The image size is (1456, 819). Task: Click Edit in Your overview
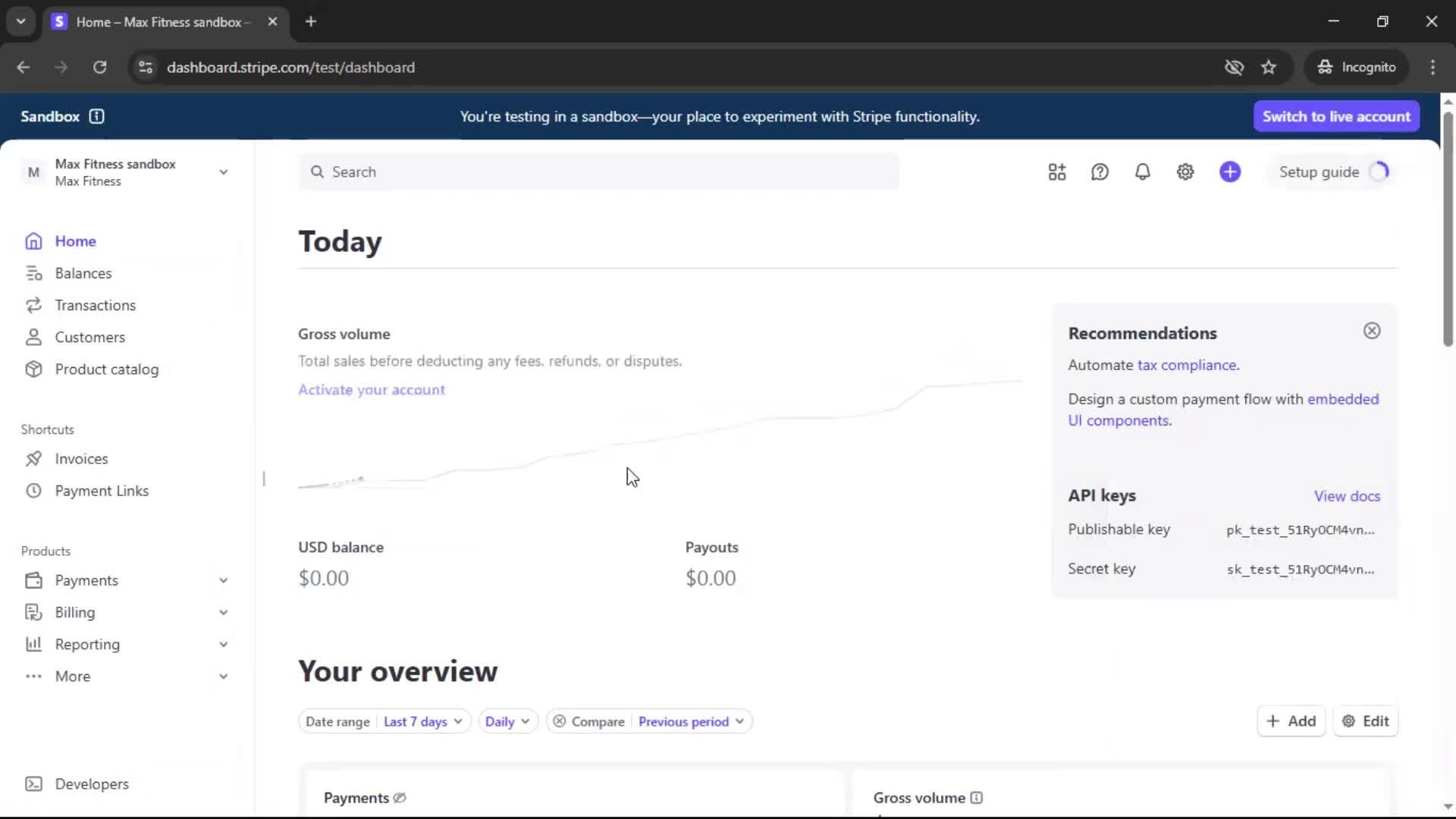point(1366,721)
